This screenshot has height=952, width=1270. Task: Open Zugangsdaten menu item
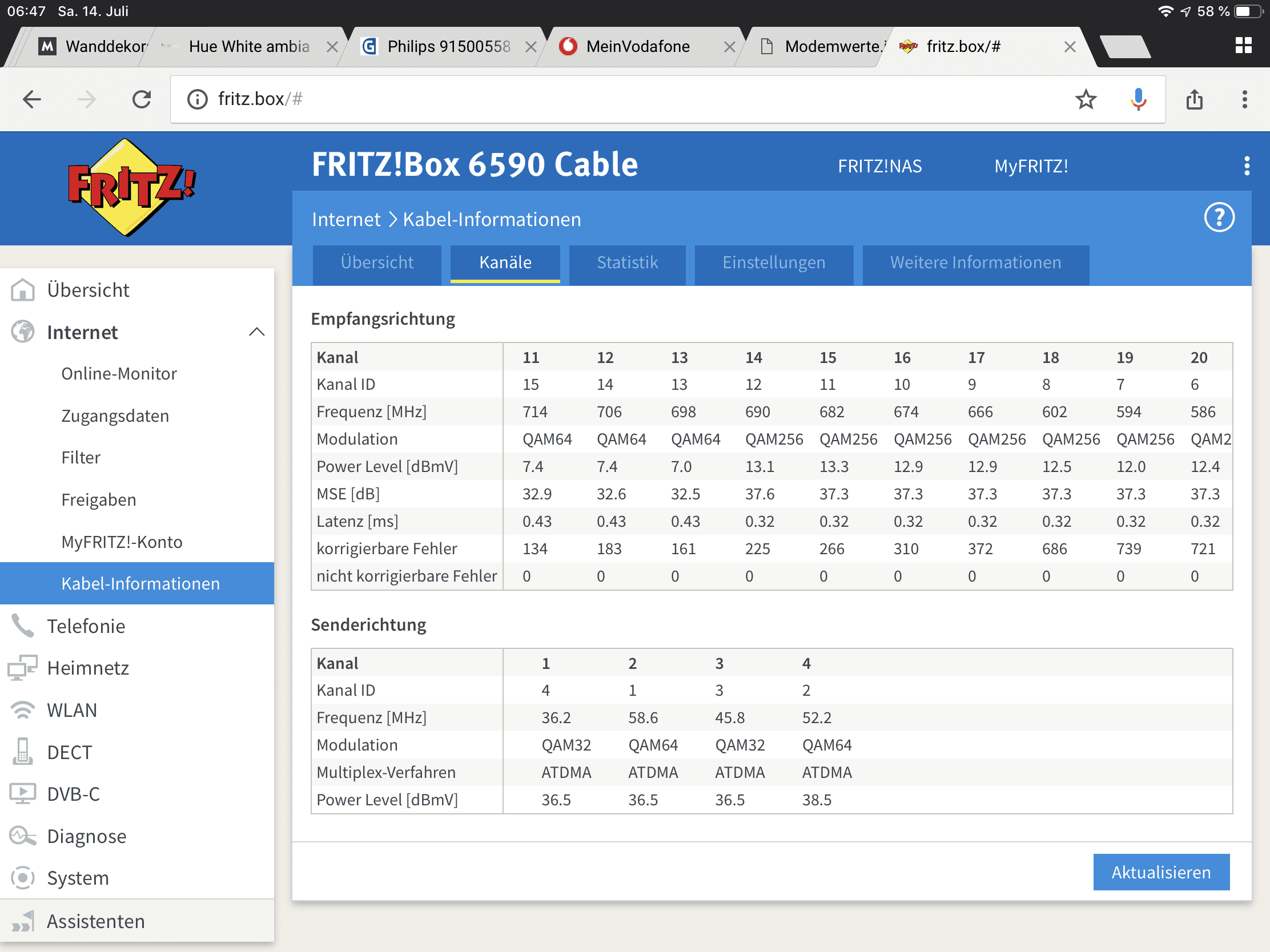click(115, 416)
